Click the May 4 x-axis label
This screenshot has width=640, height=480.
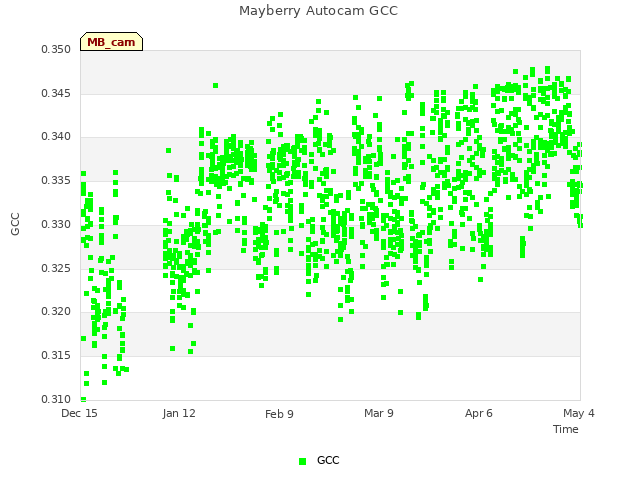click(579, 413)
